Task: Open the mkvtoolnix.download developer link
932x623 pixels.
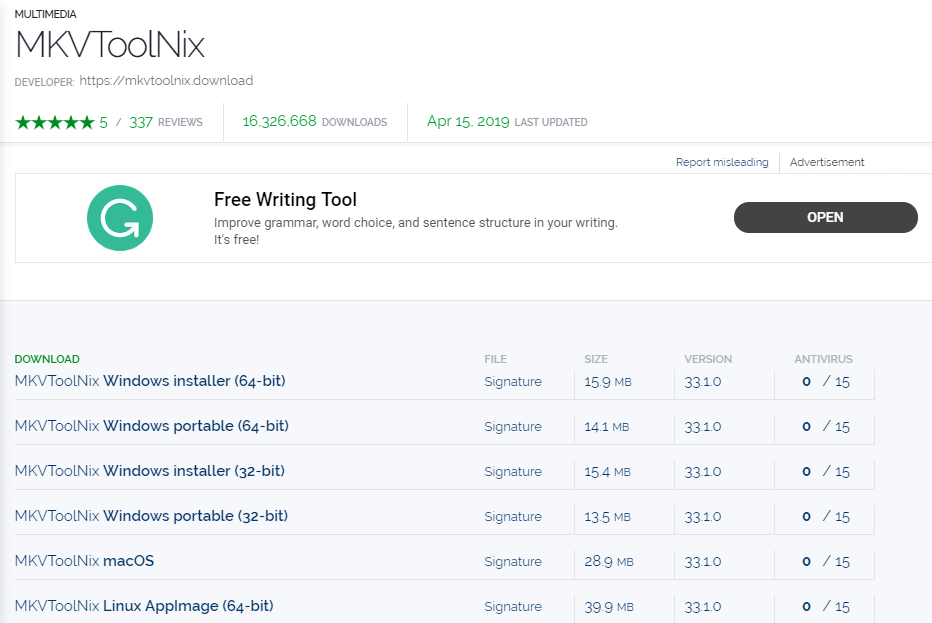Action: coord(166,81)
